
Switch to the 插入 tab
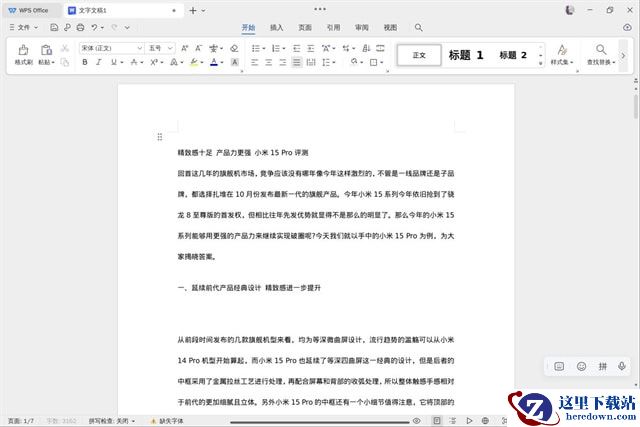pyautogui.click(x=276, y=27)
